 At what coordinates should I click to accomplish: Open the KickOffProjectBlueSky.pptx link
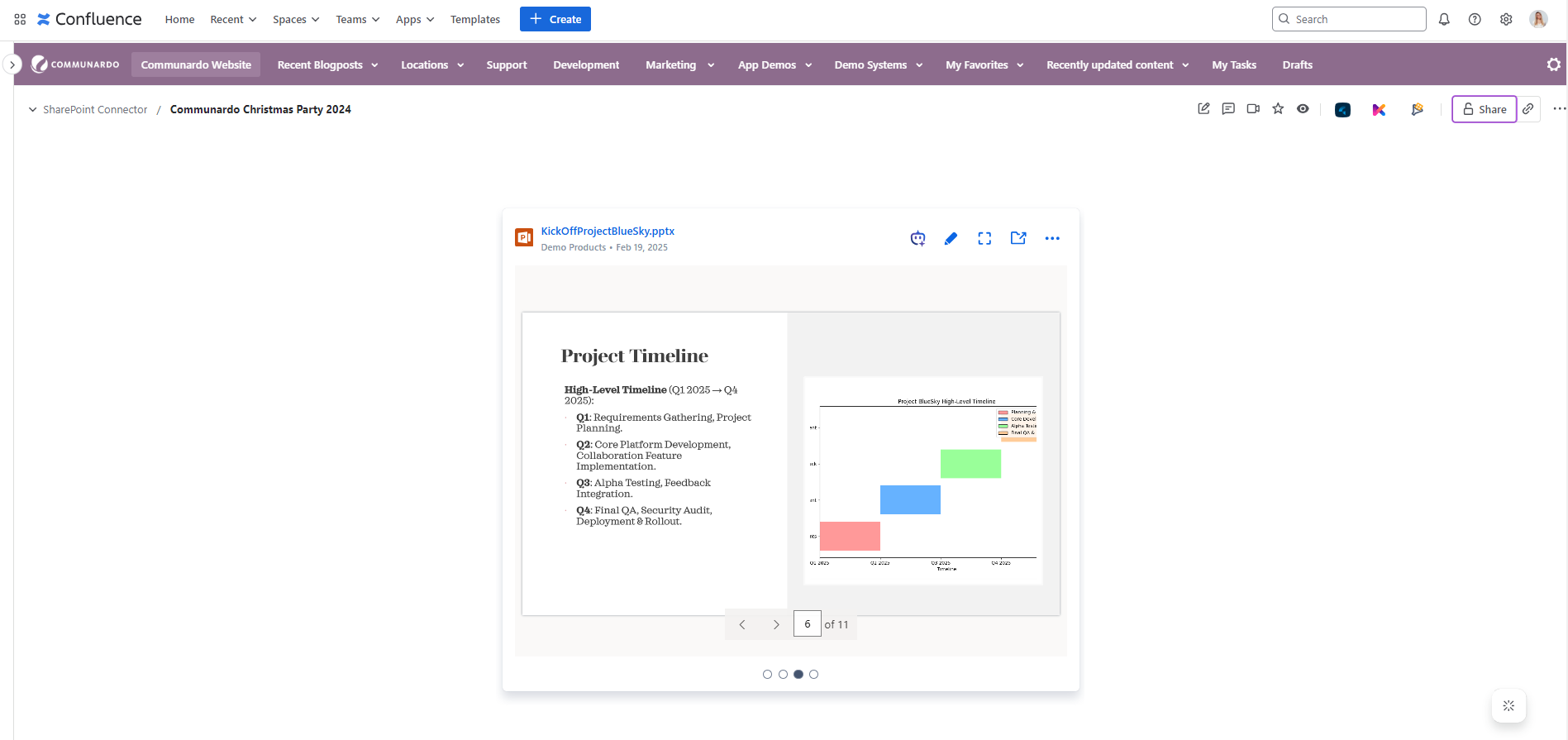(608, 232)
